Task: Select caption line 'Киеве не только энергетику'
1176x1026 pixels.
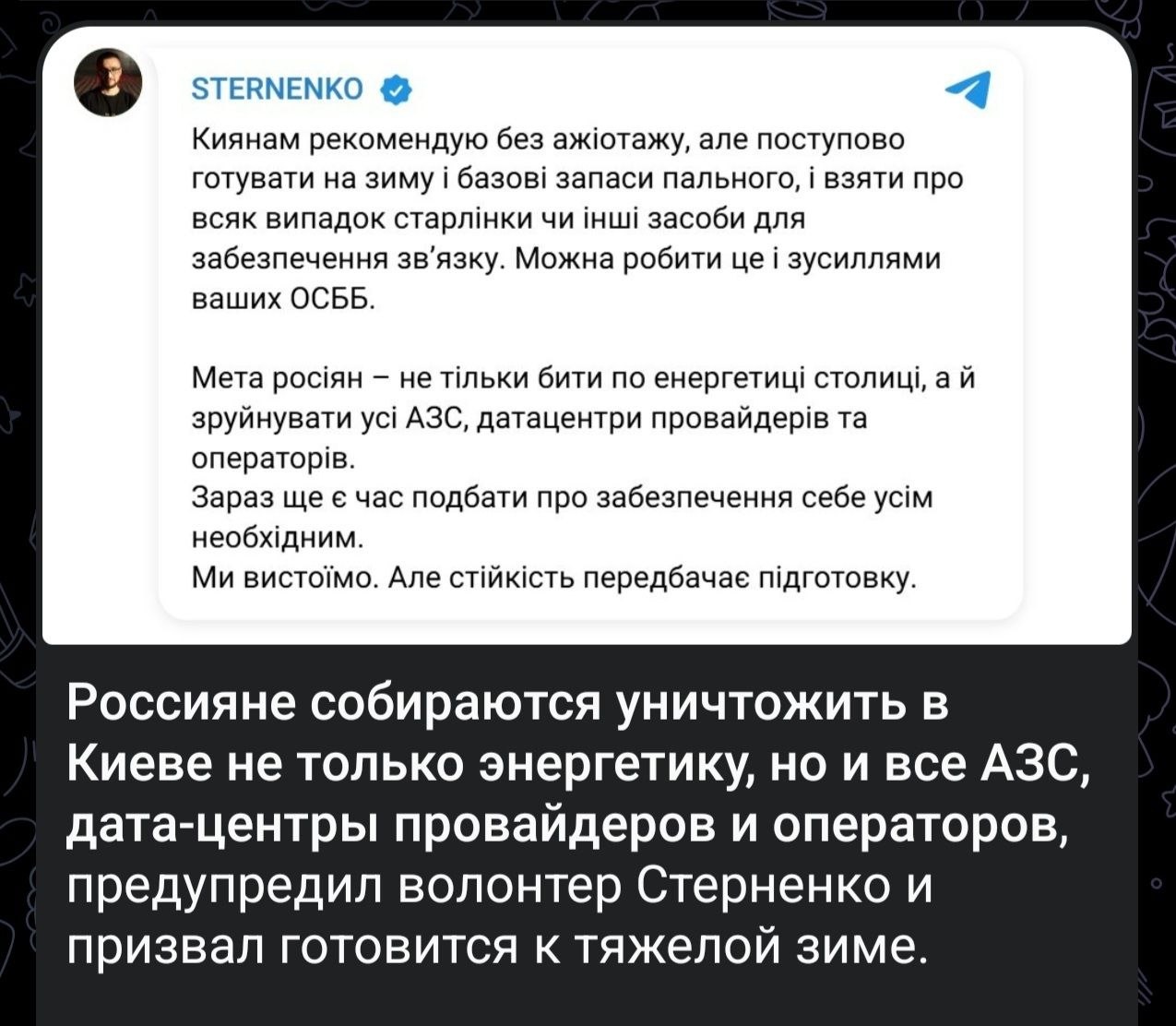Action: pos(578,765)
